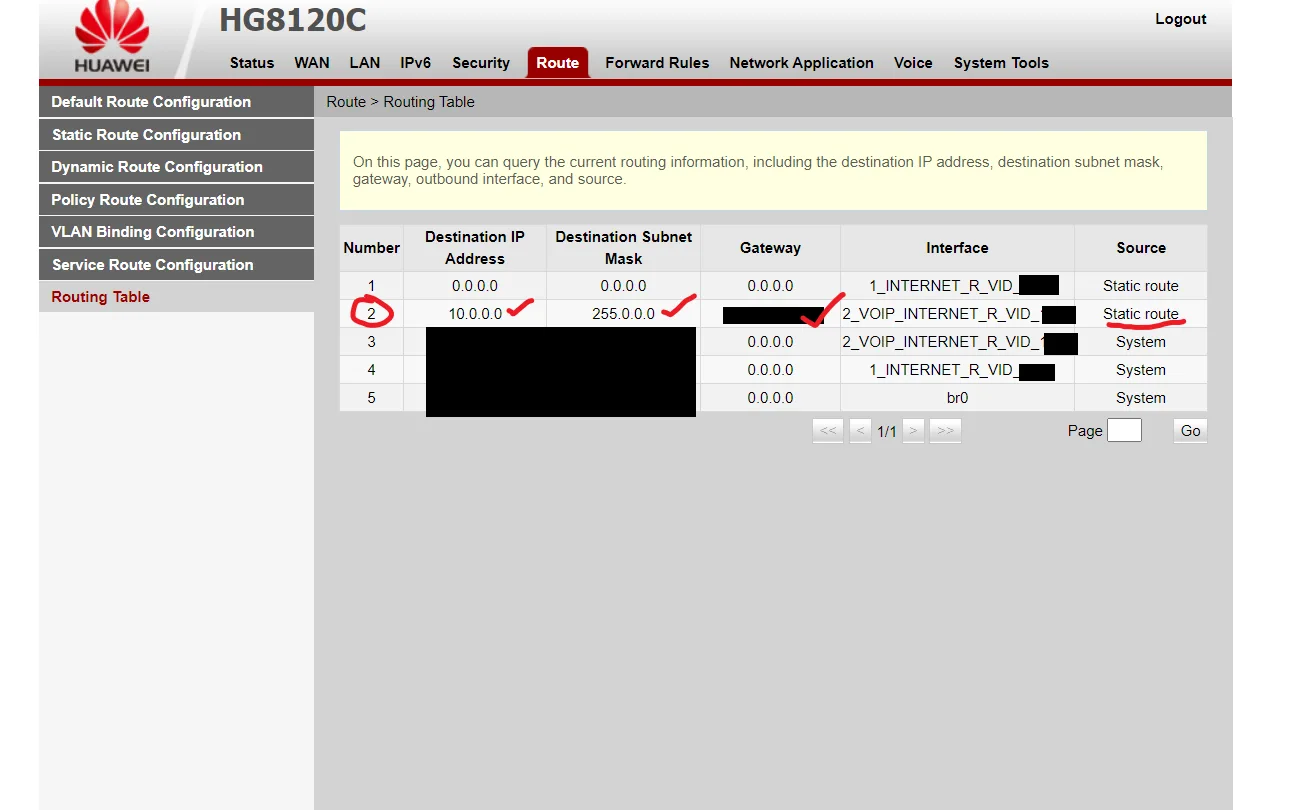This screenshot has height=810, width=1304.
Task: Open the Status tab
Action: tap(251, 63)
